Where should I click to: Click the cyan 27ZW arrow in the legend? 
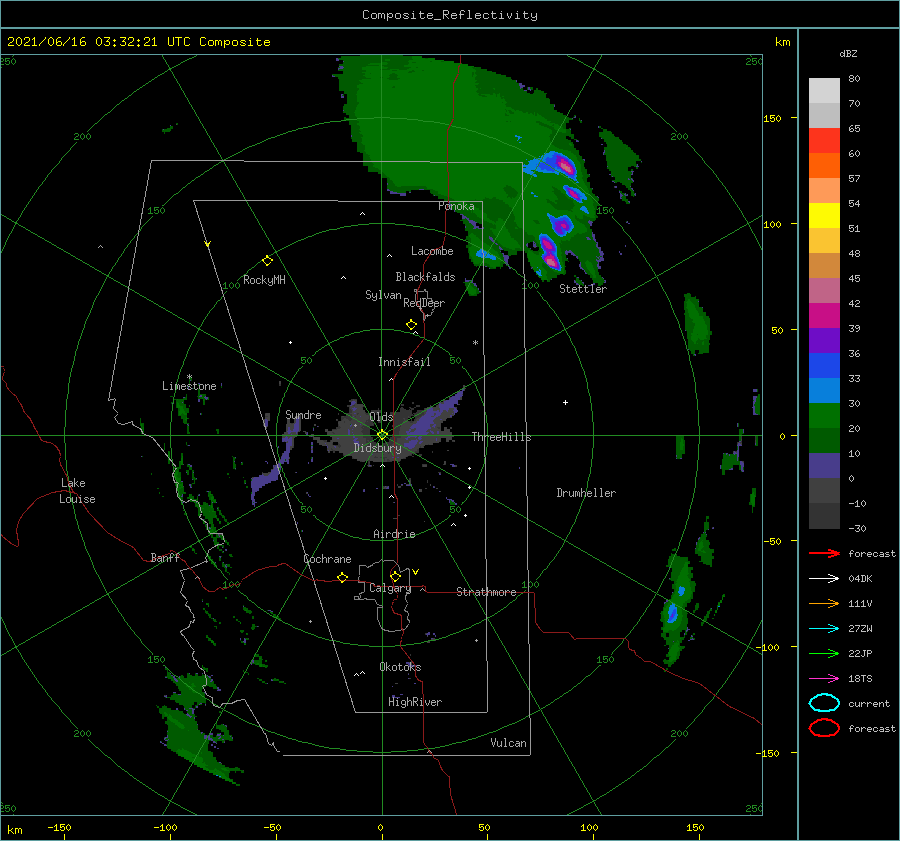tap(824, 628)
